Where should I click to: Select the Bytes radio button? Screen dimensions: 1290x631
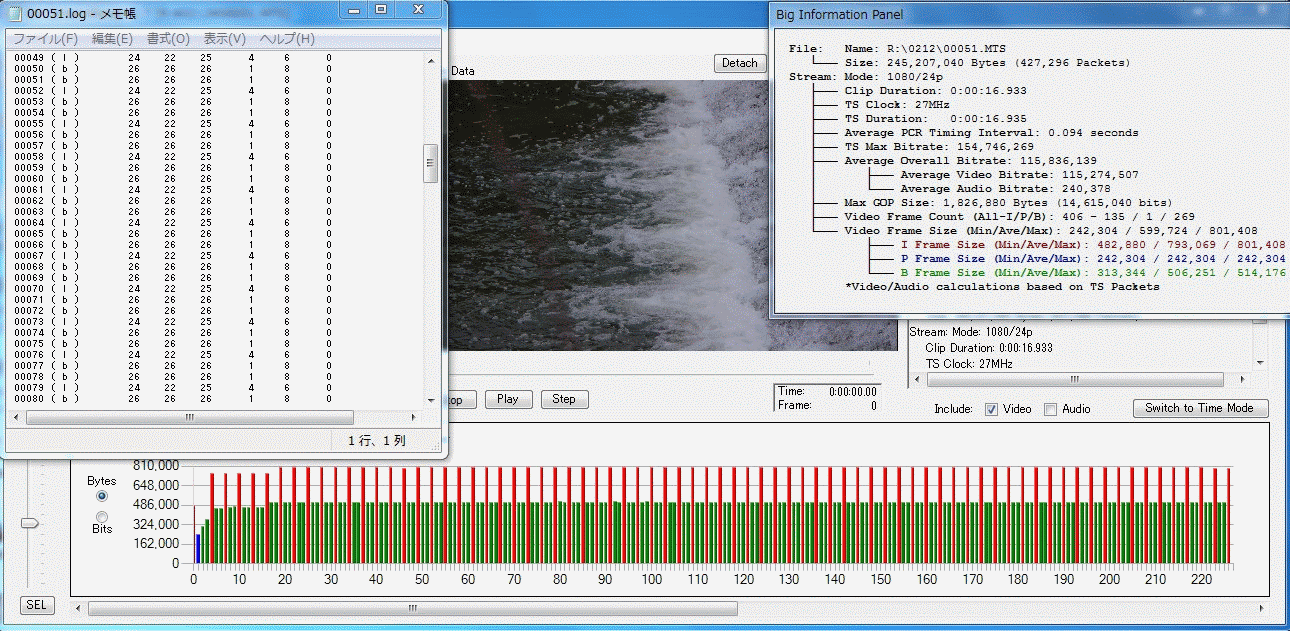[101, 496]
